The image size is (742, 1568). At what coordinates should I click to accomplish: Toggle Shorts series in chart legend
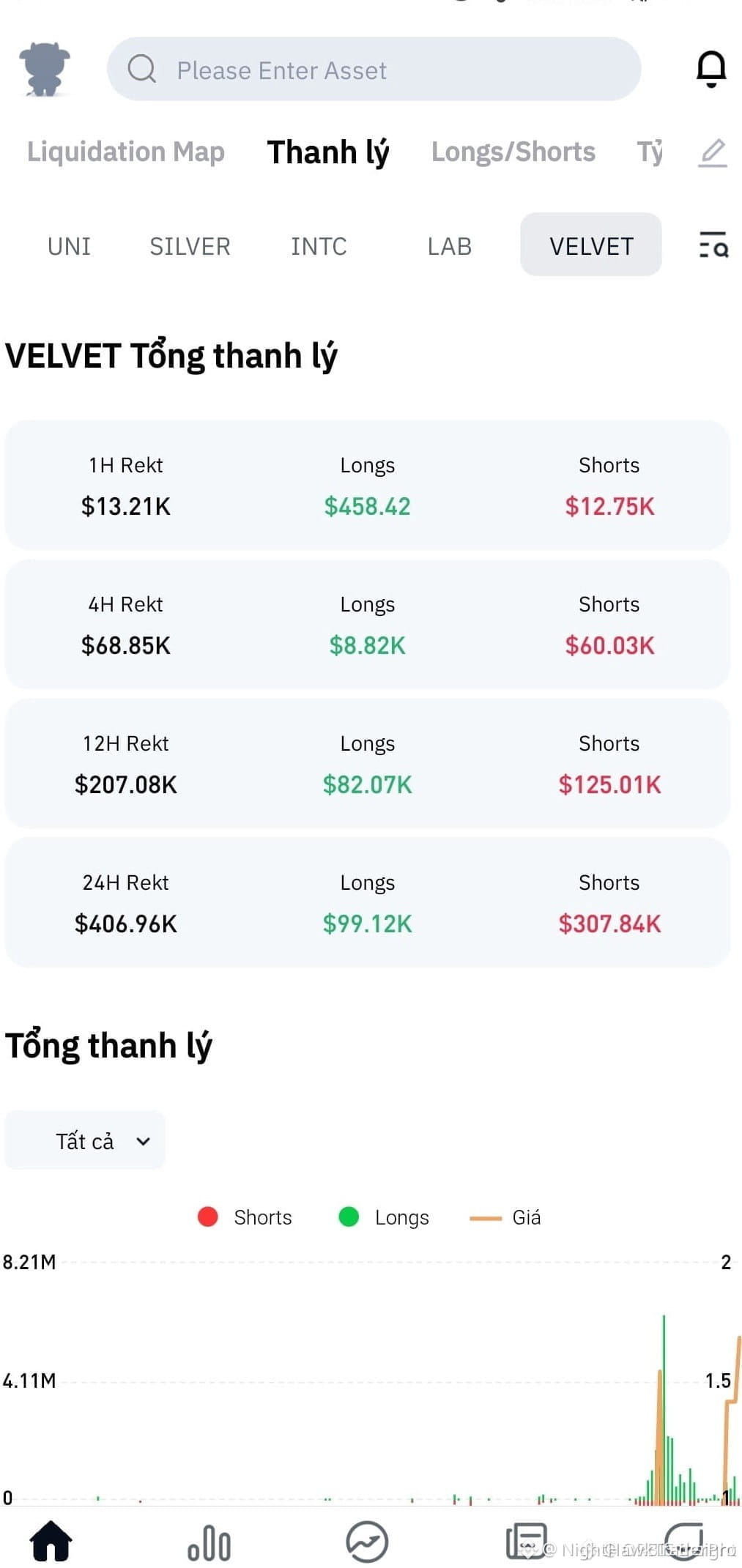coord(245,1217)
